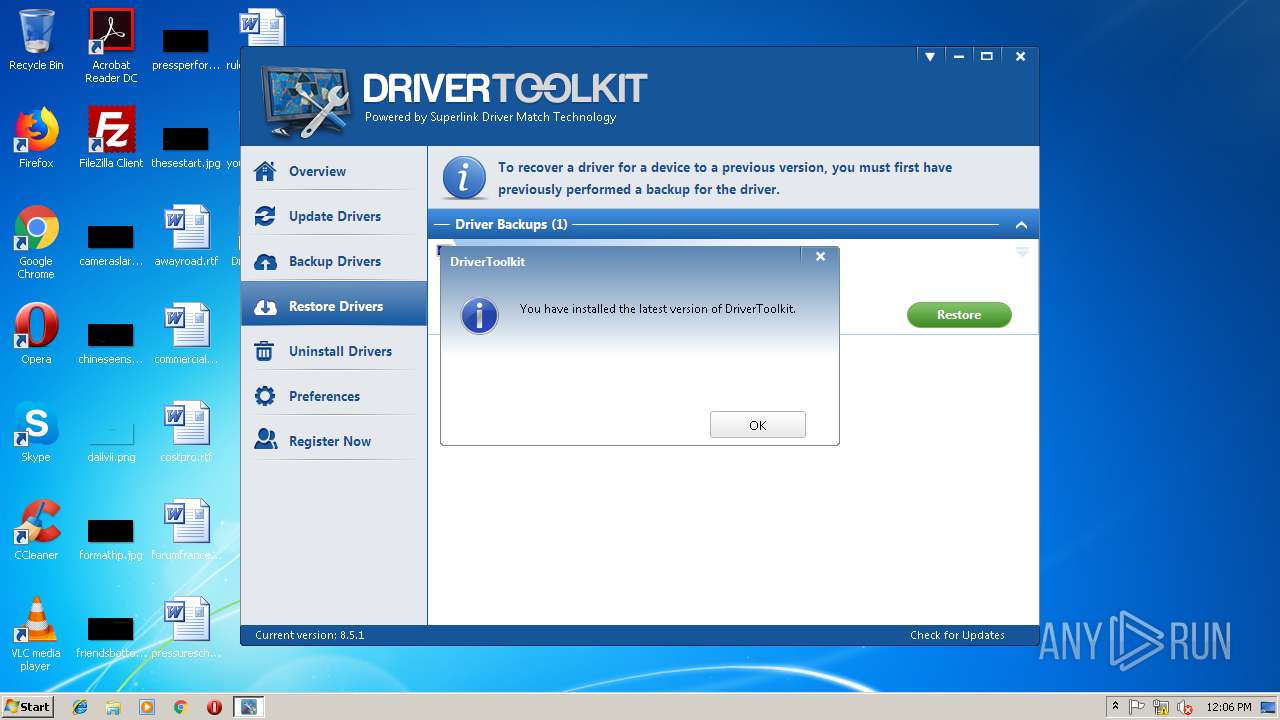Open the Update Drivers section
Screen dimensions: 1280x720
click(333, 216)
